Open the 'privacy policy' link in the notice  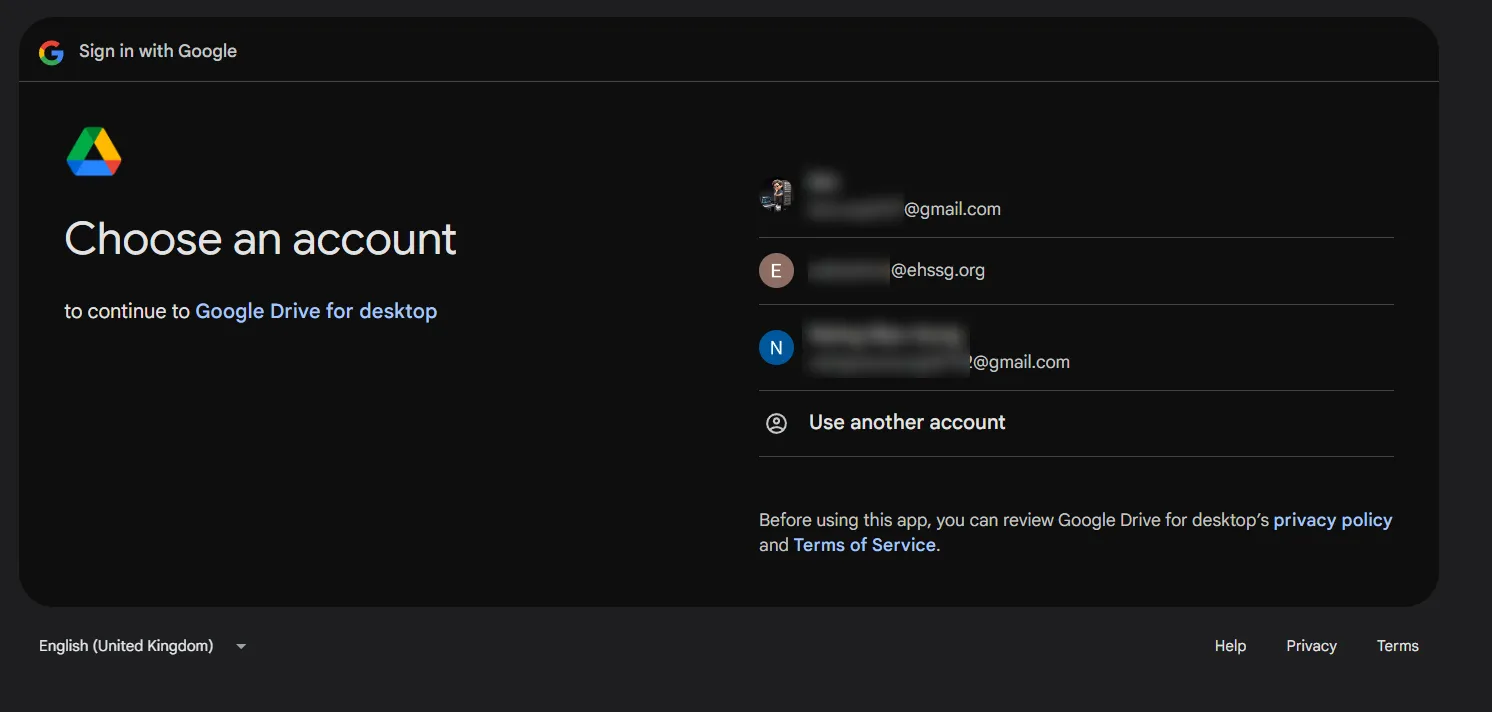click(1333, 520)
